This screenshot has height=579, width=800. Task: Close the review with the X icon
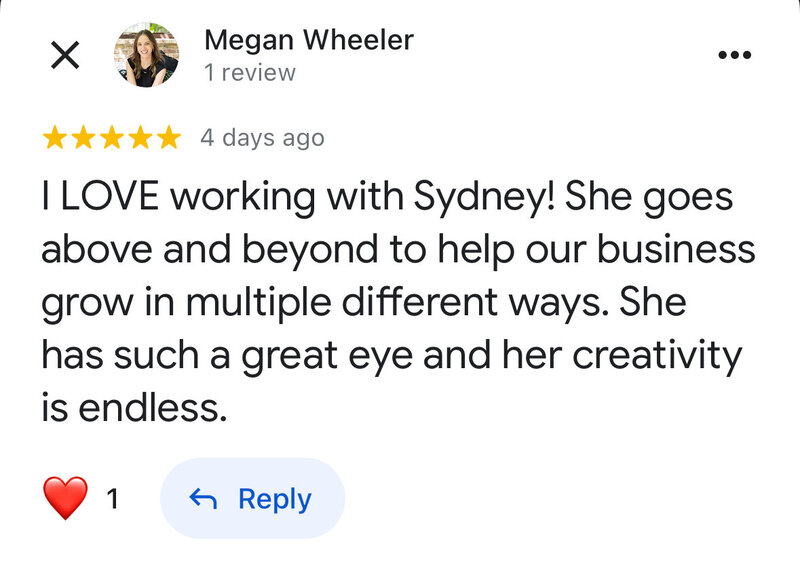click(x=65, y=55)
